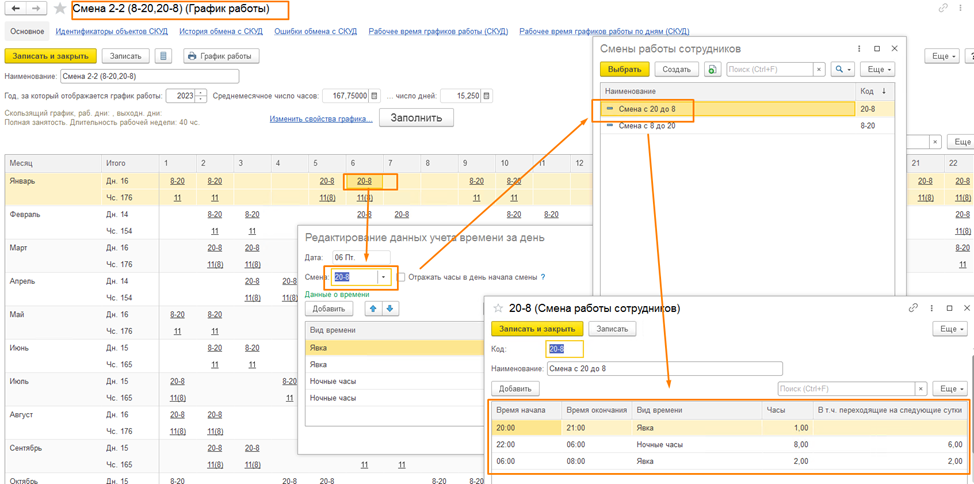974x484 pixels.
Task: Switch to История обмена с СКУД tab
Action: tap(220, 32)
